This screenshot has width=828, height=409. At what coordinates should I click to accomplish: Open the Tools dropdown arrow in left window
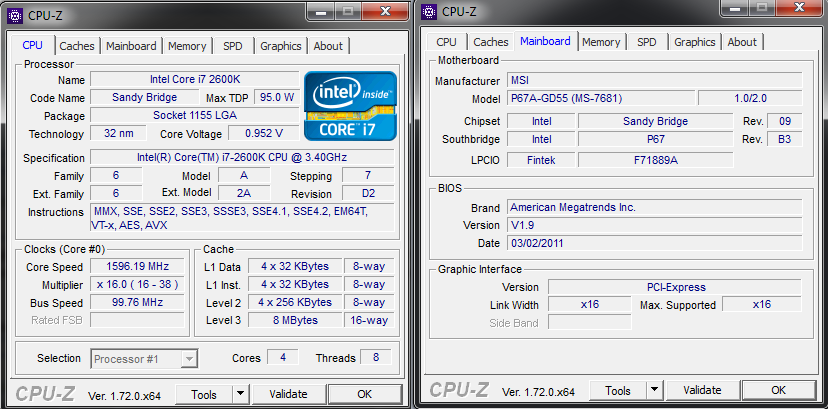click(x=240, y=394)
